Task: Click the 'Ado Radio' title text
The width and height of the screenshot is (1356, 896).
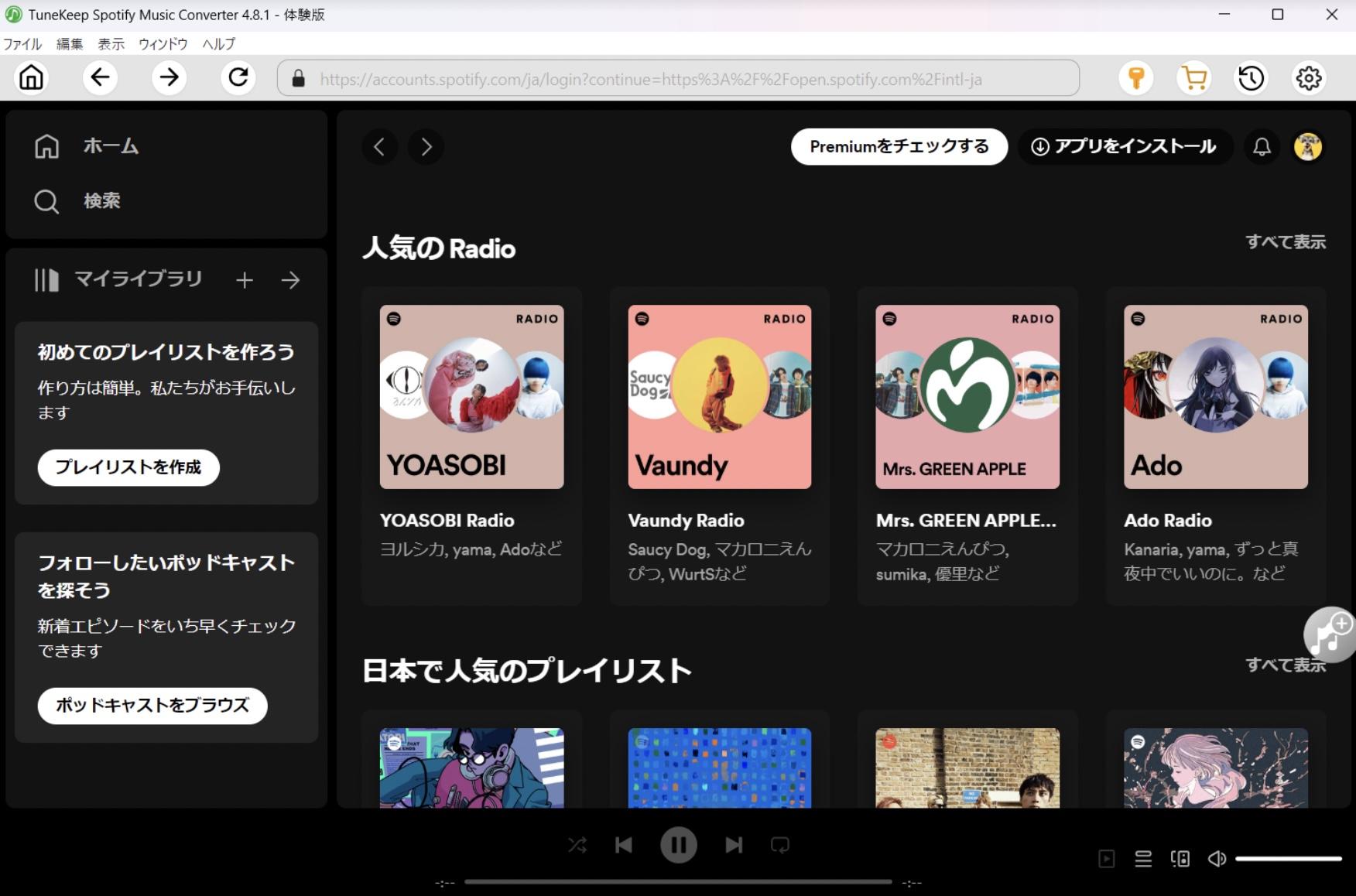Action: click(x=1168, y=521)
